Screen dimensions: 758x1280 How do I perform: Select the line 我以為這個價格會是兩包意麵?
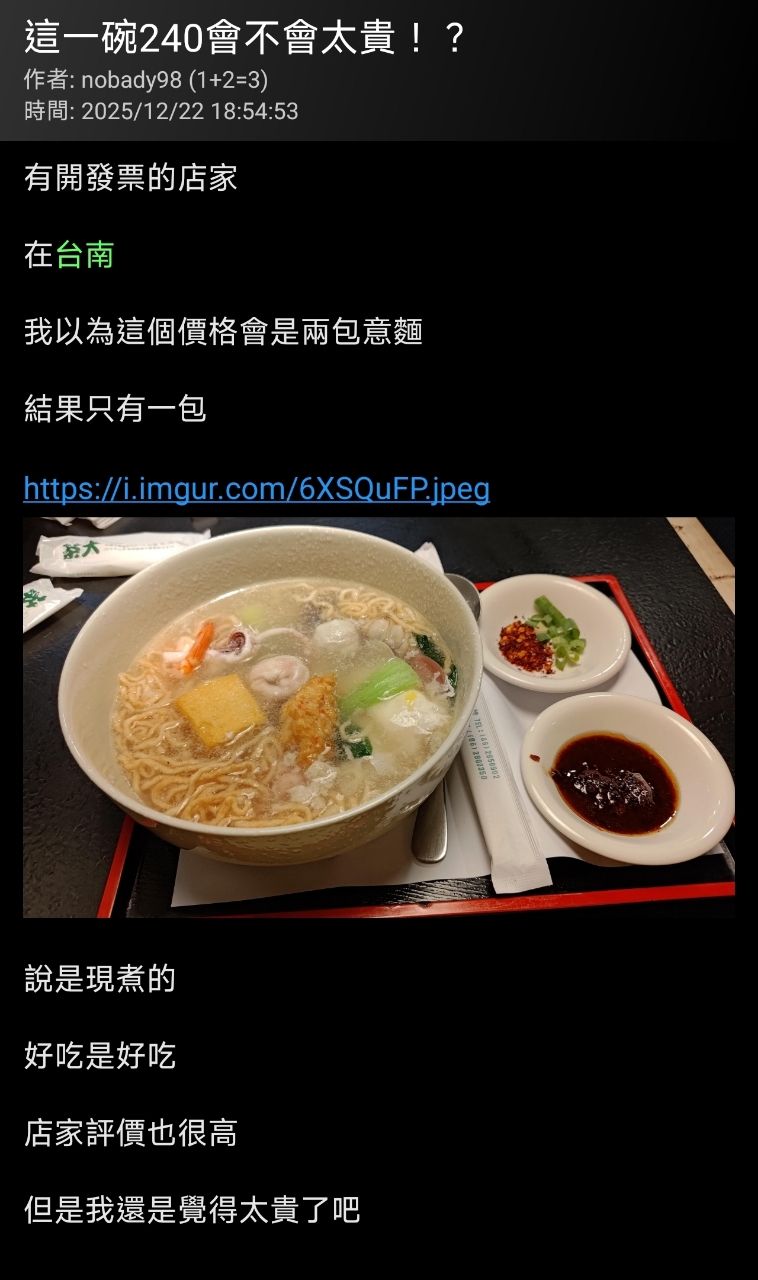pos(223,332)
